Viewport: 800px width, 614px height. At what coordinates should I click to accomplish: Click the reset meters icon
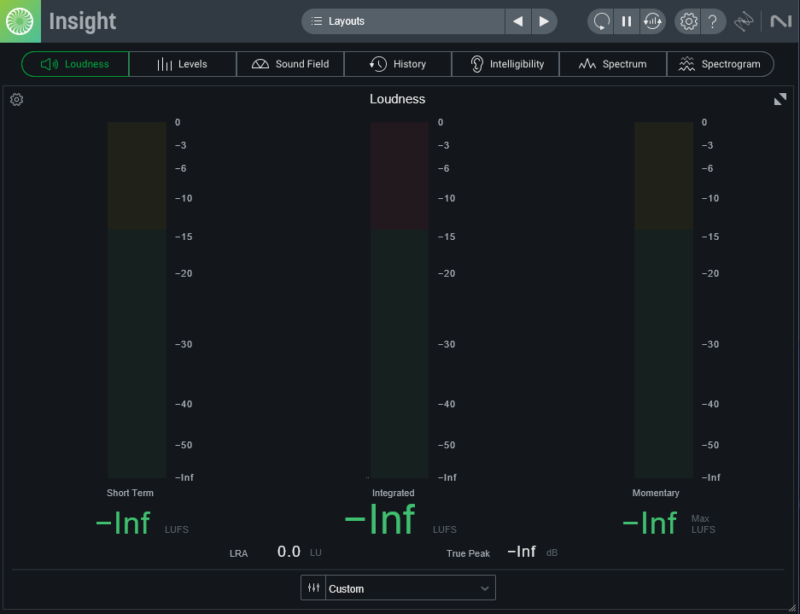pyautogui.click(x=601, y=21)
